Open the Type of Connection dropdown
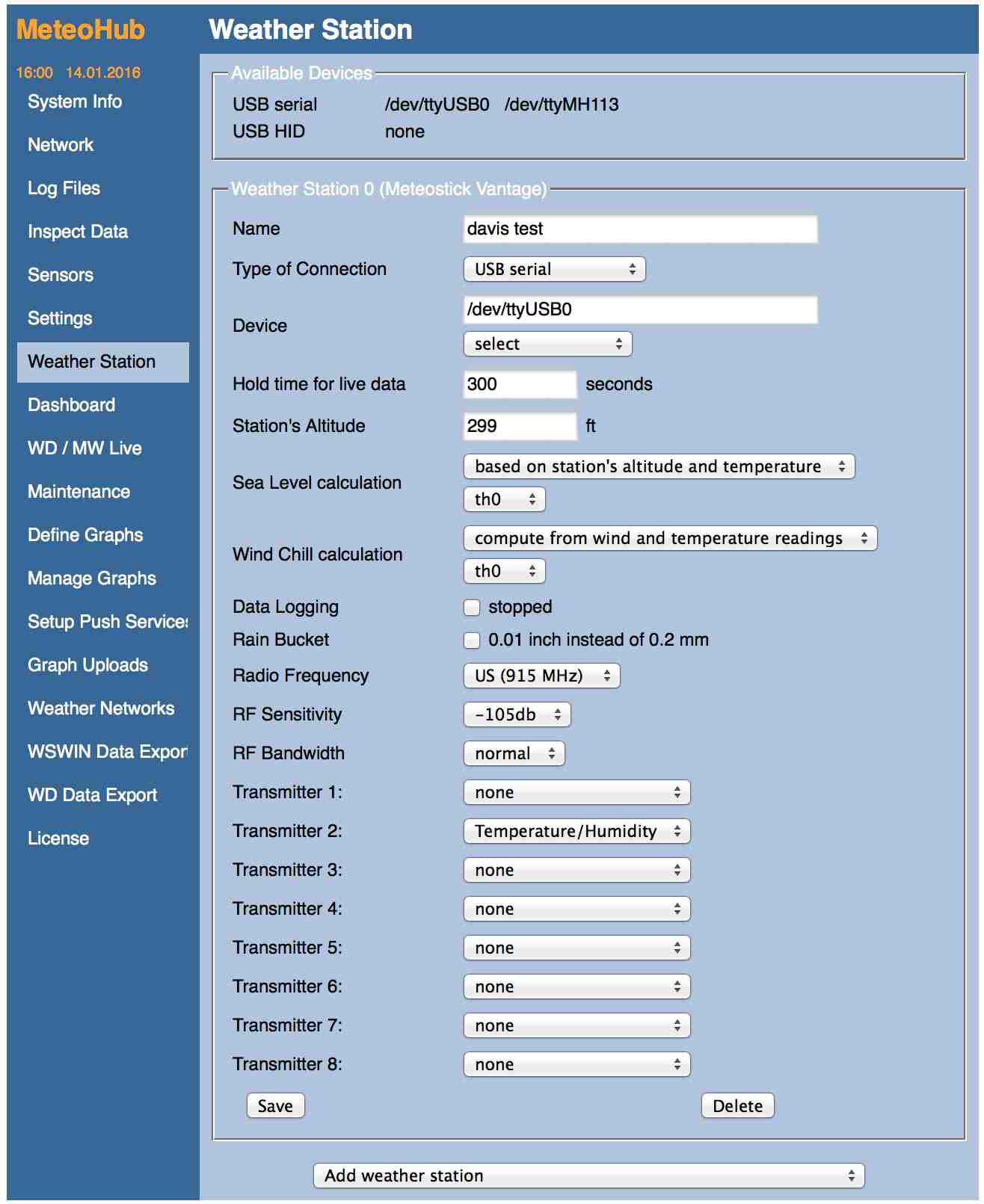The image size is (984, 1204). coord(554,270)
